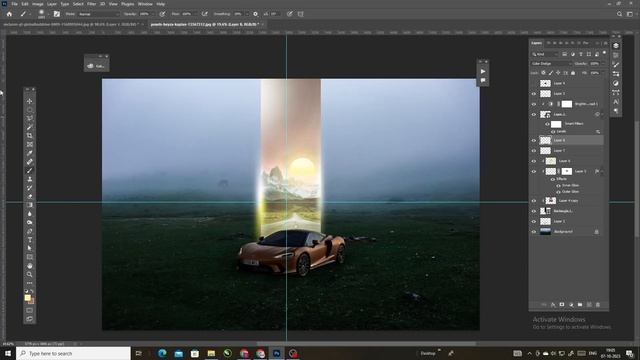640x360 pixels.
Task: Open the Window menu
Action: tap(145, 4)
